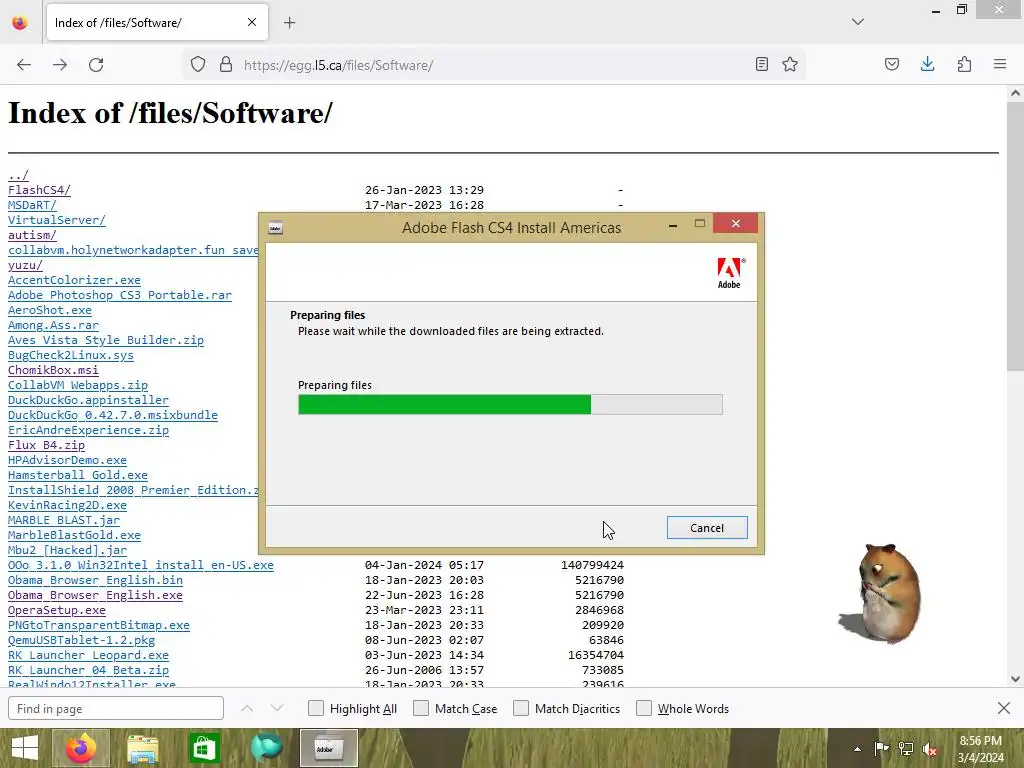Click the scrollbar up arrow
Viewport: 1024px width, 768px height.
pyautogui.click(x=1015, y=93)
